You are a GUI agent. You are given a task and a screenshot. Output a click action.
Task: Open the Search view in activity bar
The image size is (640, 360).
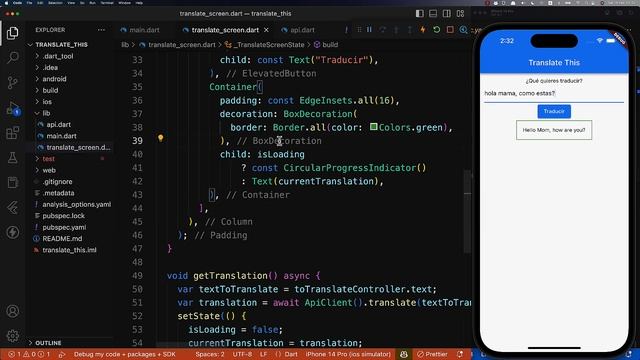[x=13, y=58]
